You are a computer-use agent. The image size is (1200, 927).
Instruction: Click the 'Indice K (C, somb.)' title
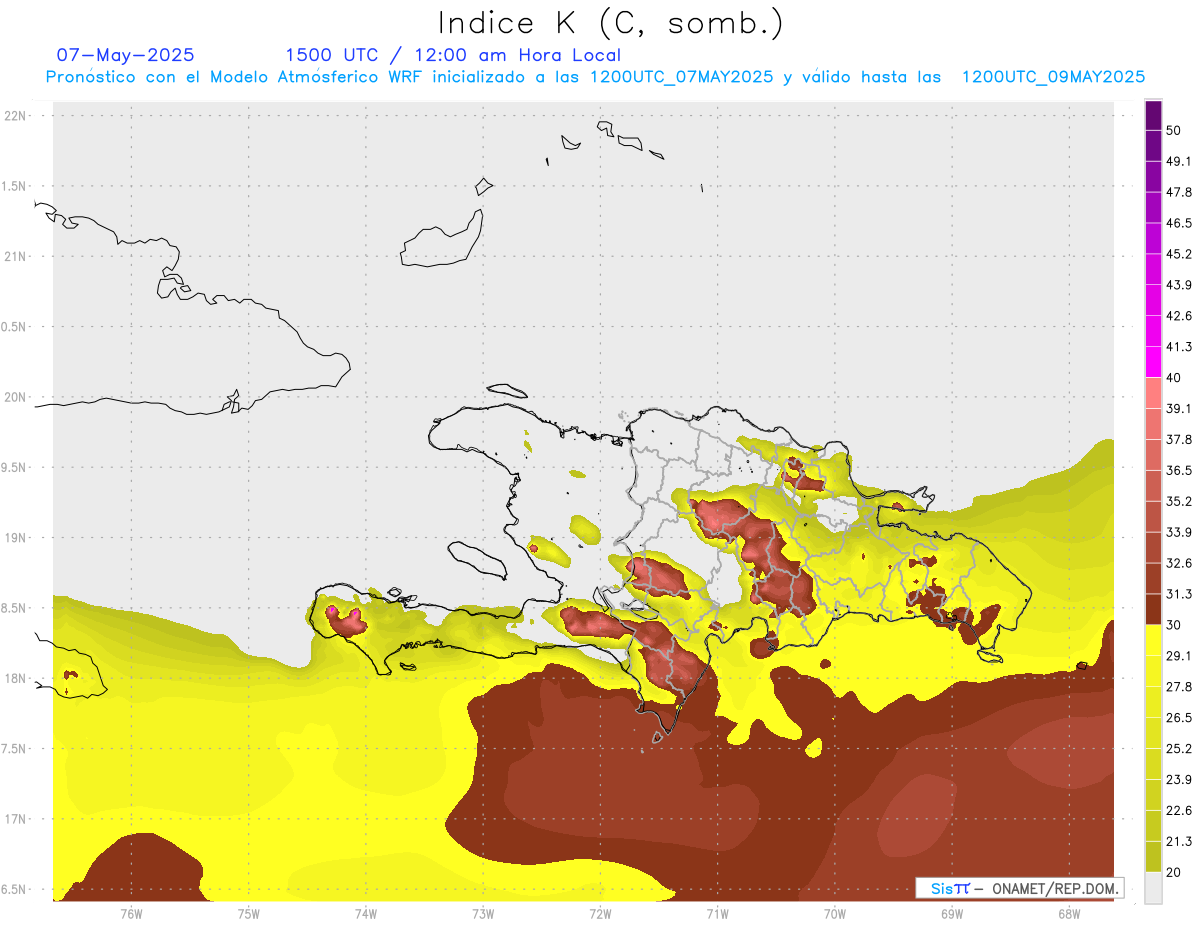click(x=610, y=23)
